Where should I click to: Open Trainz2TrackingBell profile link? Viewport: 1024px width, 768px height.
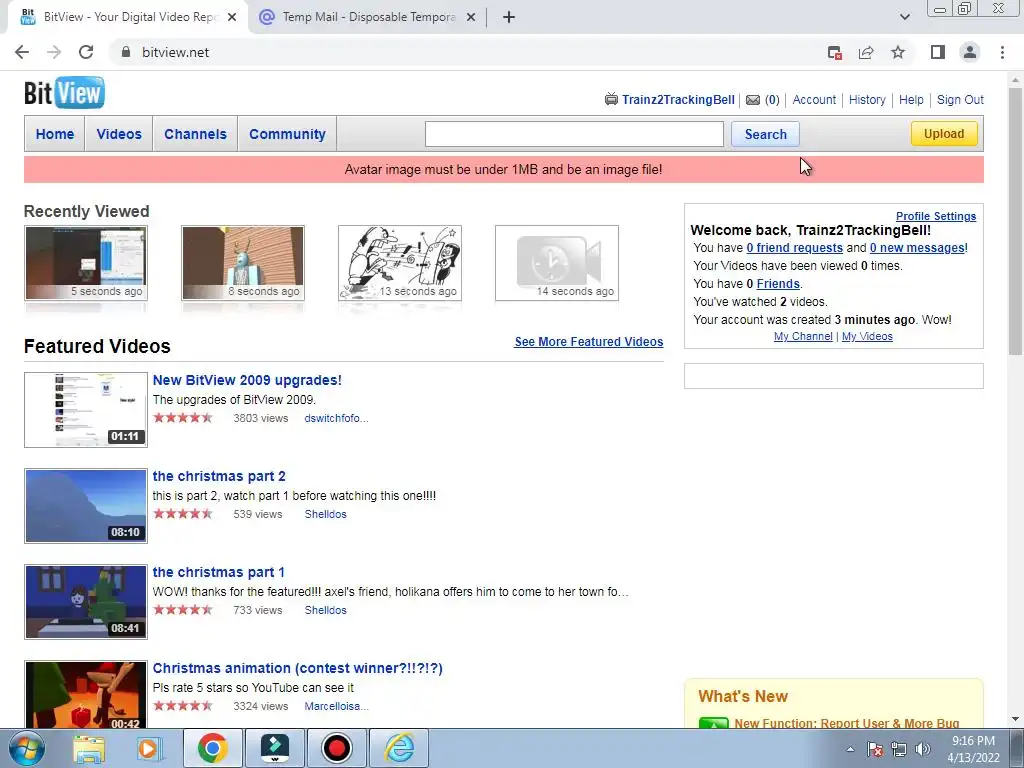pyautogui.click(x=678, y=99)
